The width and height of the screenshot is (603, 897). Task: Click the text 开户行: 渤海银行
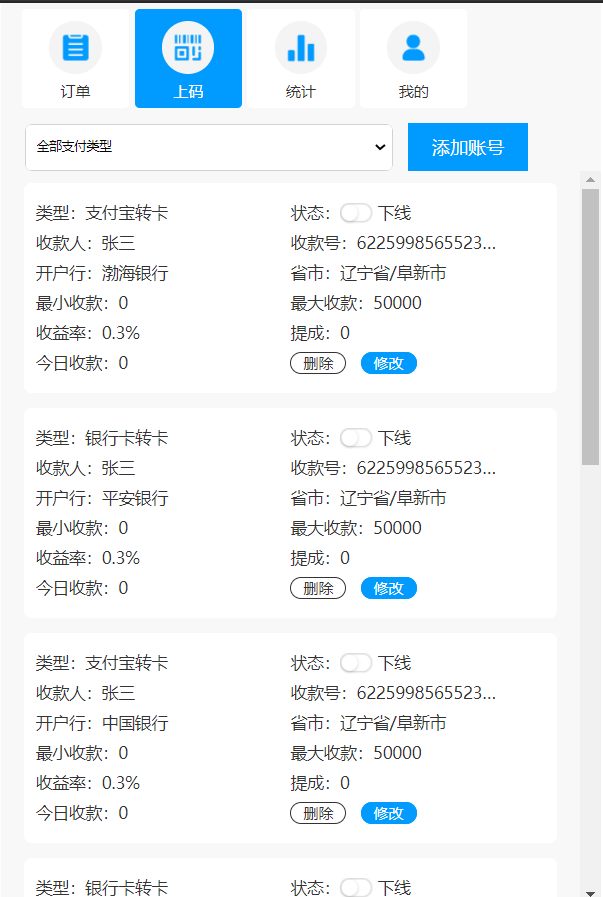pyautogui.click(x=102, y=273)
